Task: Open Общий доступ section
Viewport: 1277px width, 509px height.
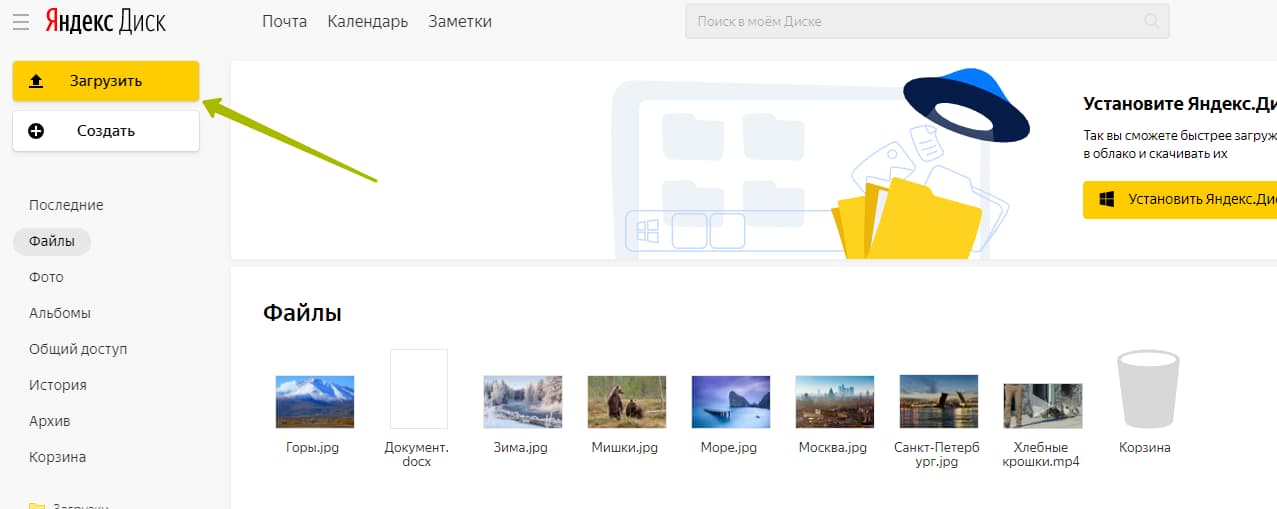Action: tap(78, 349)
